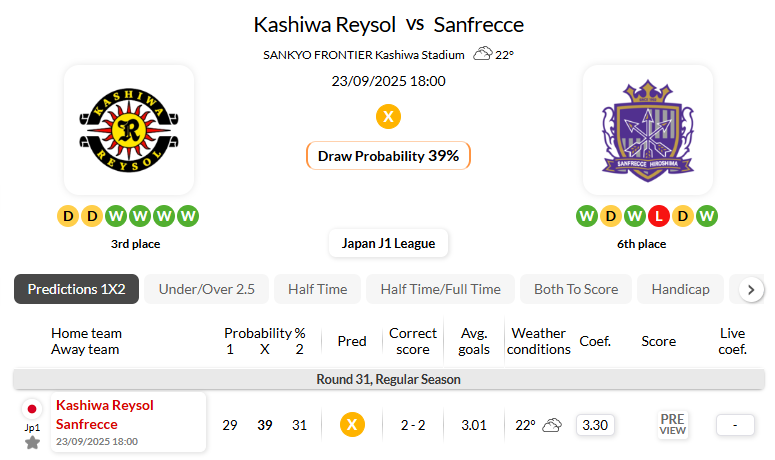Switch to the Under/Over 2.5 tab
This screenshot has height=460, width=775.
(x=207, y=289)
